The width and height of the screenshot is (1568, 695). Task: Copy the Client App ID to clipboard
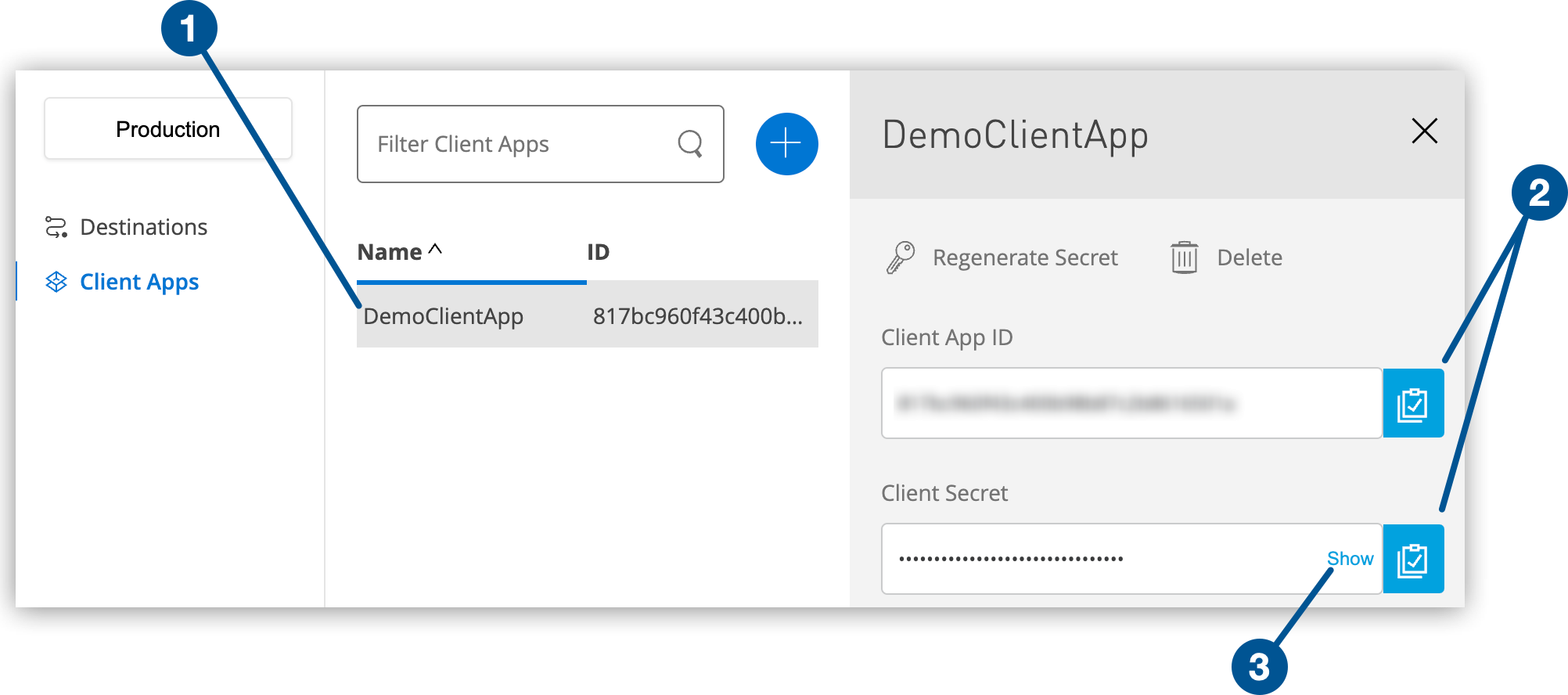pos(1413,404)
